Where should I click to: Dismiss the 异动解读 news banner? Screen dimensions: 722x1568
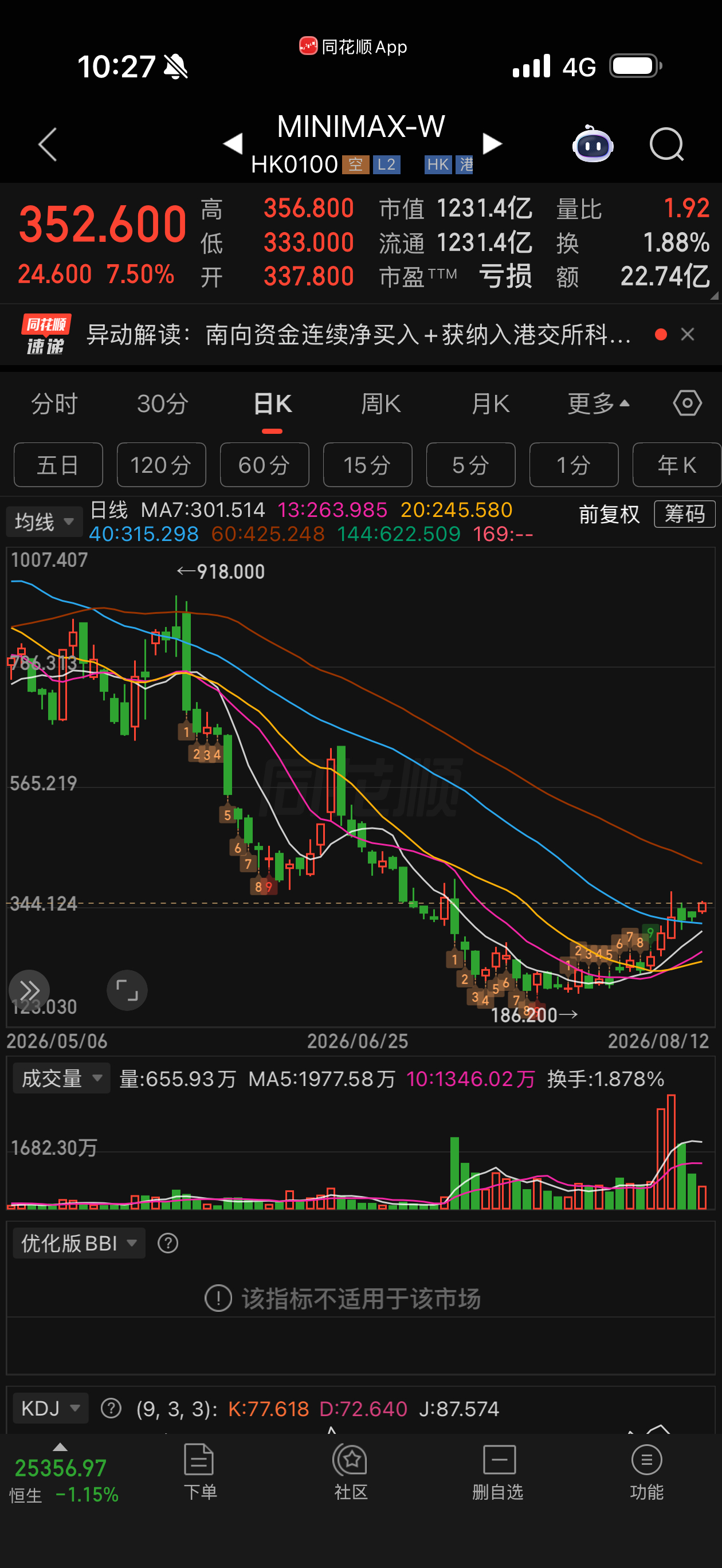click(x=687, y=334)
